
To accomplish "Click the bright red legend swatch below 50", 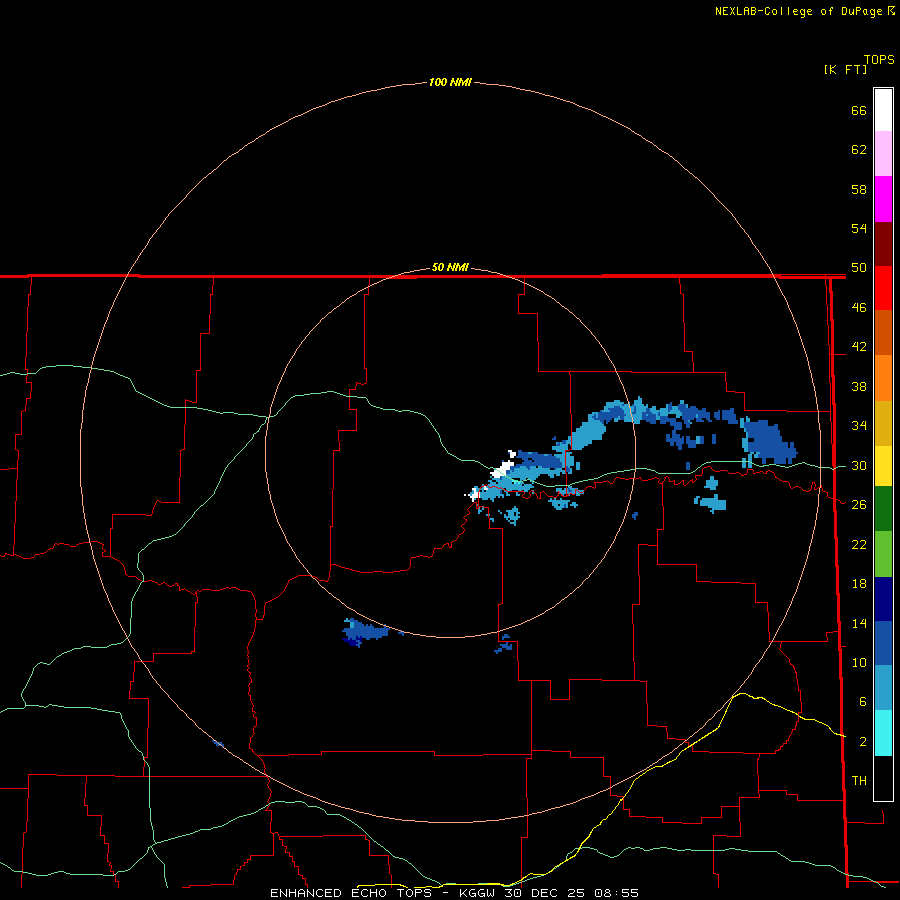I will coord(883,288).
